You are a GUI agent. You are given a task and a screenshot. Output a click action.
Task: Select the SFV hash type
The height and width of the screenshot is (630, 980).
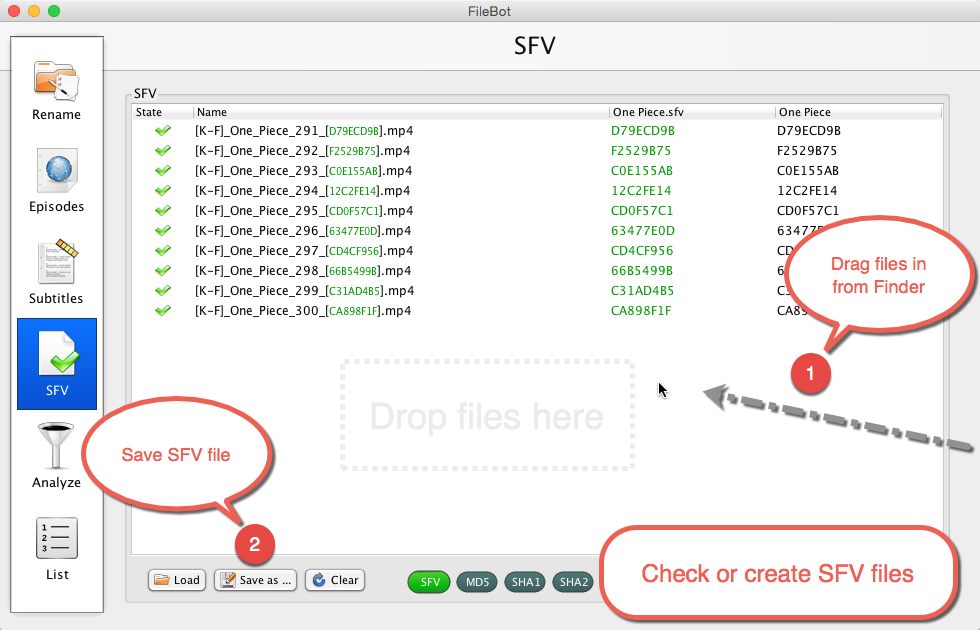pyautogui.click(x=429, y=582)
